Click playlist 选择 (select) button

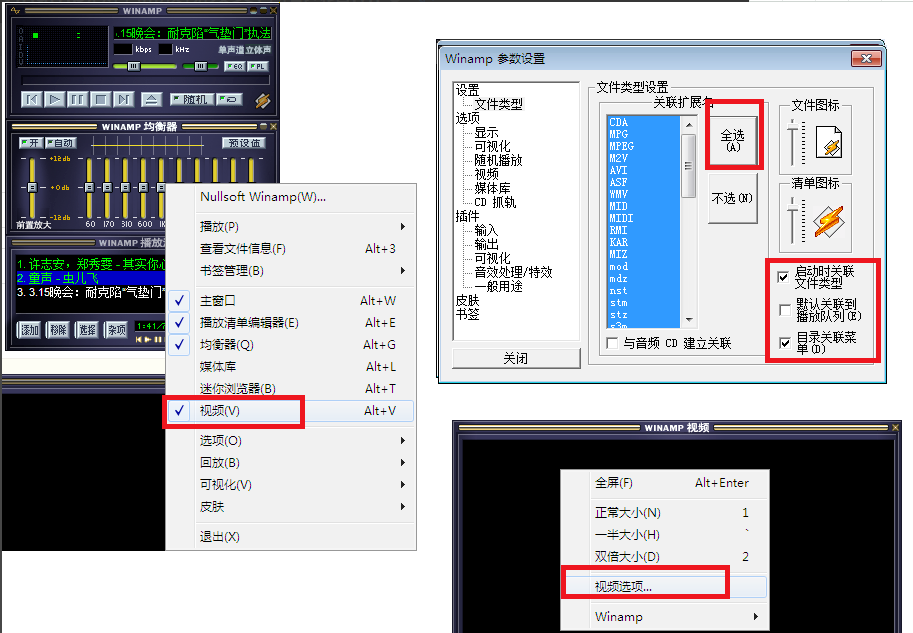(x=87, y=330)
